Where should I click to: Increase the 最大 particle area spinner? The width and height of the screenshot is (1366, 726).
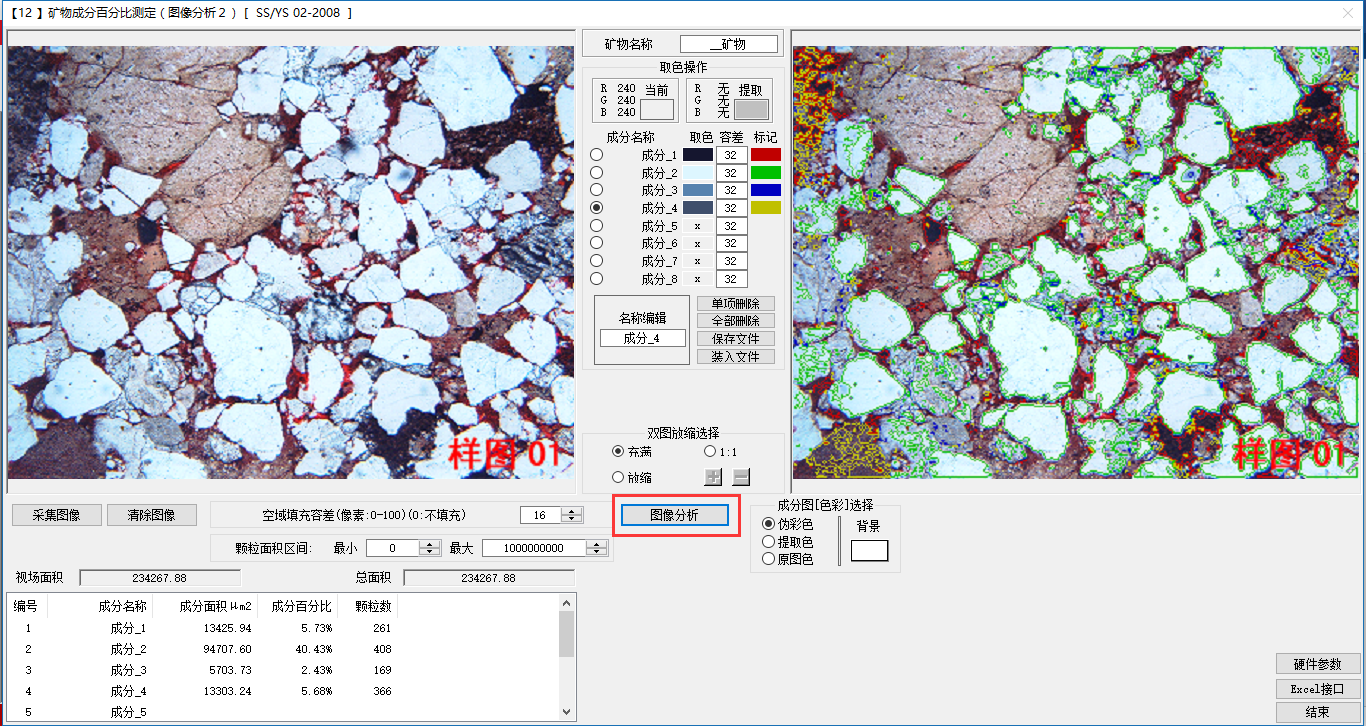(x=597, y=544)
